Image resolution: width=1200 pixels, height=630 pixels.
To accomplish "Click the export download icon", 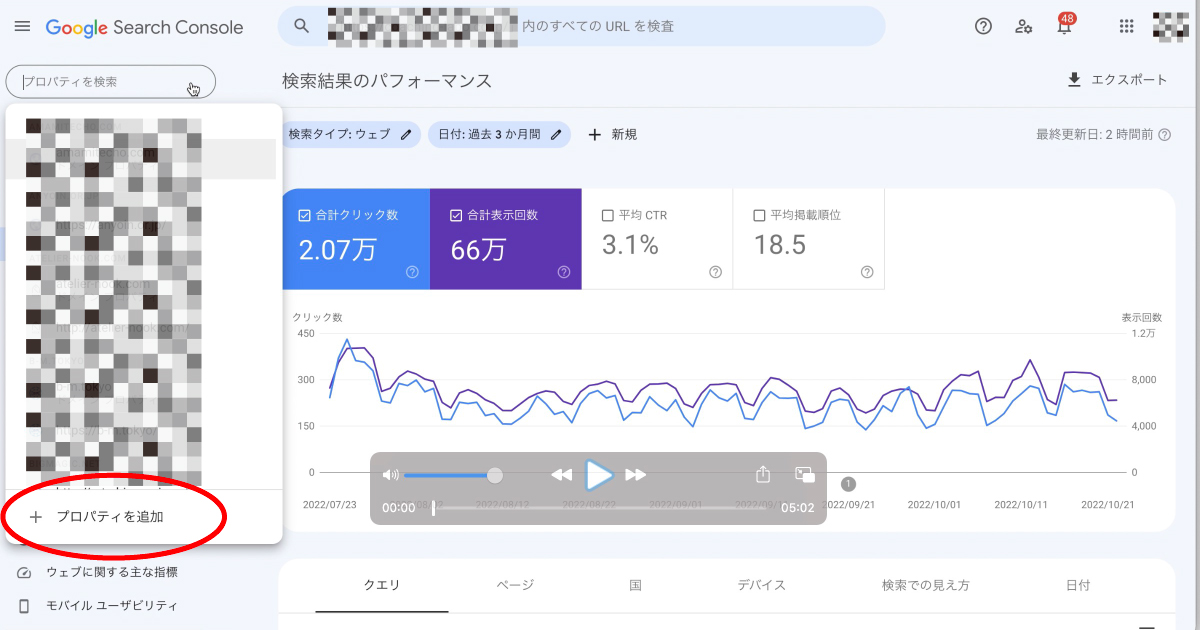I will tap(1075, 80).
